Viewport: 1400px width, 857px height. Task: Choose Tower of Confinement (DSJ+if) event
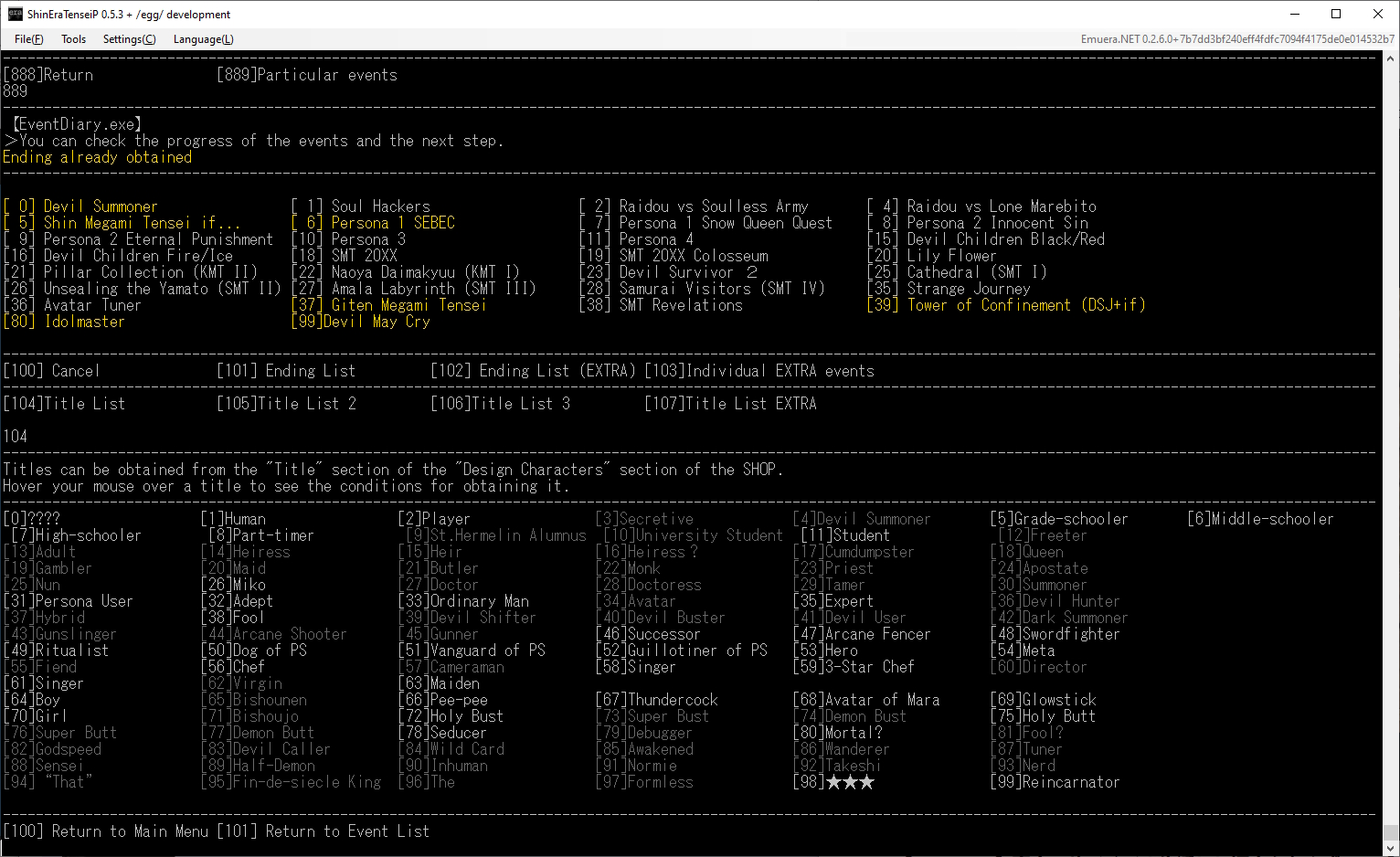tap(1005, 305)
